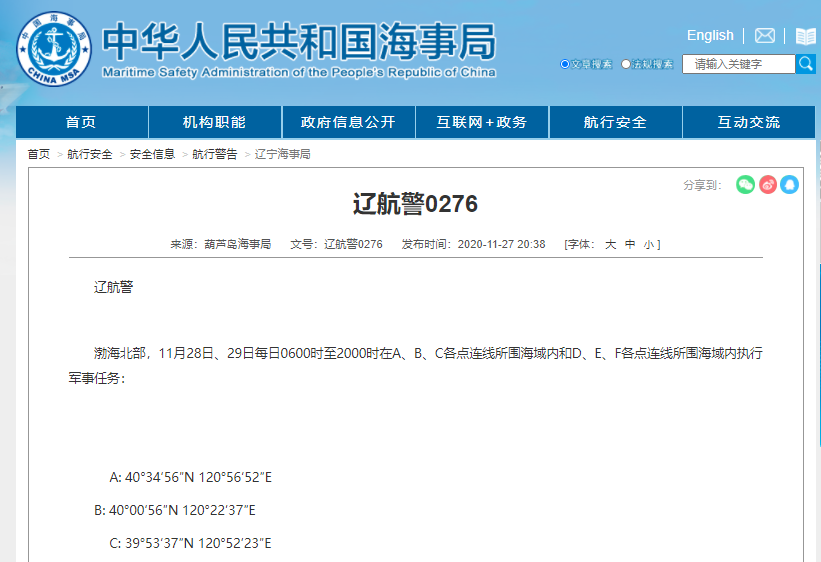Select the 法规搜索 radio option
Screen dimensions: 821x562
click(626, 64)
